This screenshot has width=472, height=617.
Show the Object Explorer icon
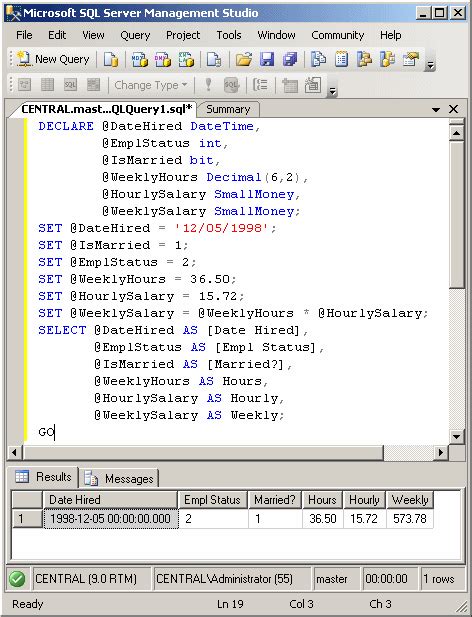click(364, 60)
